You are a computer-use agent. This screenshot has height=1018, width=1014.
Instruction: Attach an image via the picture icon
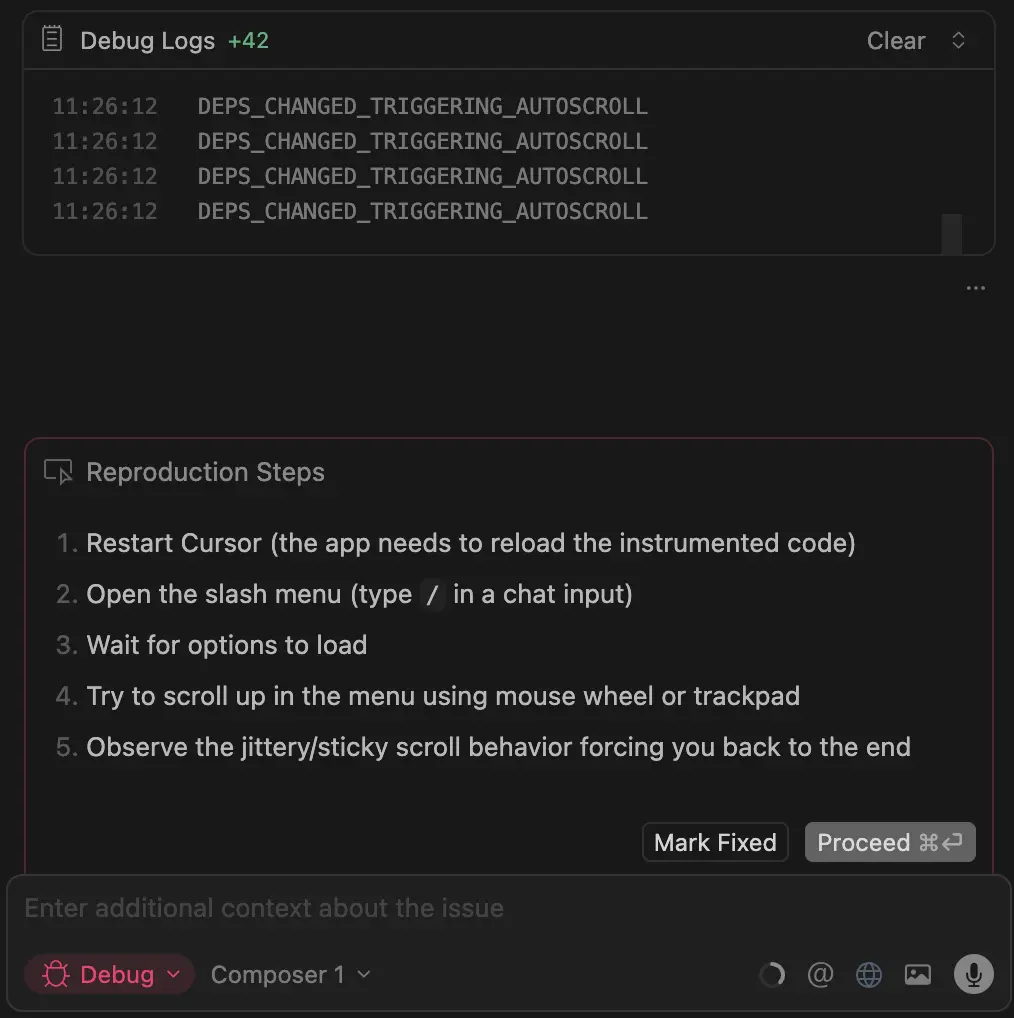(x=917, y=974)
